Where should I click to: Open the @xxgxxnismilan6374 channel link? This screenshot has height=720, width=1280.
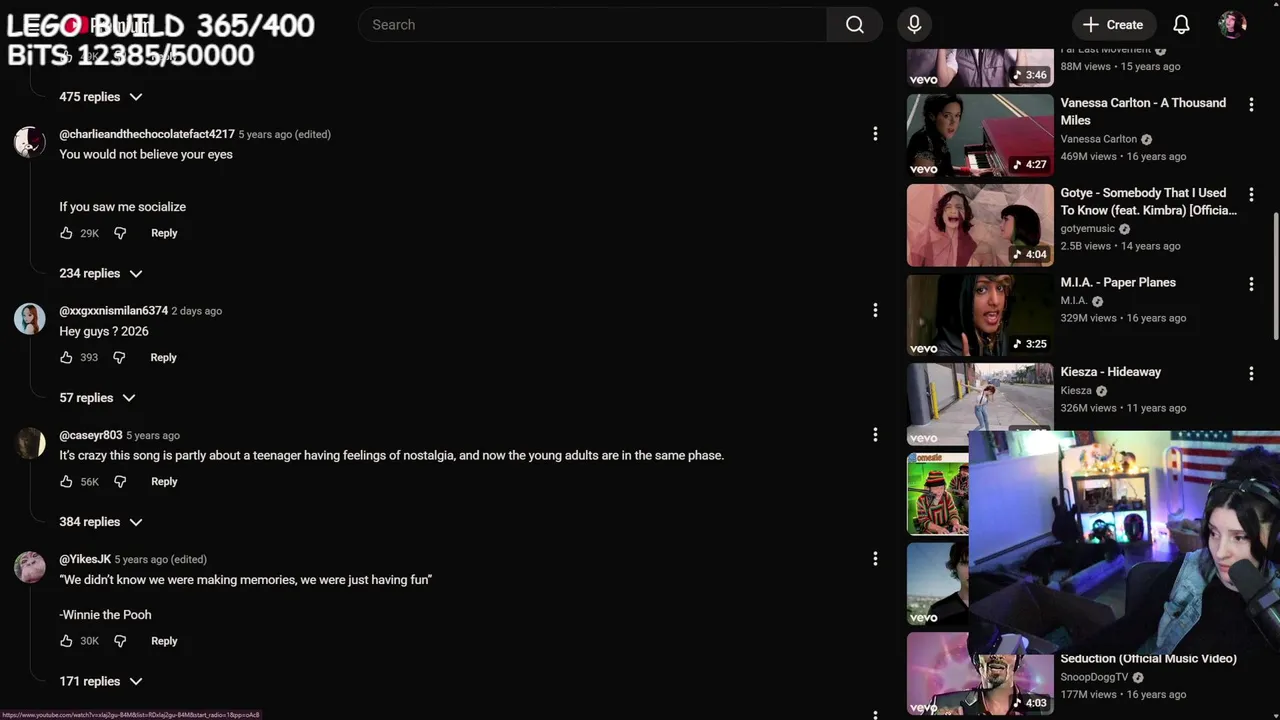click(113, 311)
